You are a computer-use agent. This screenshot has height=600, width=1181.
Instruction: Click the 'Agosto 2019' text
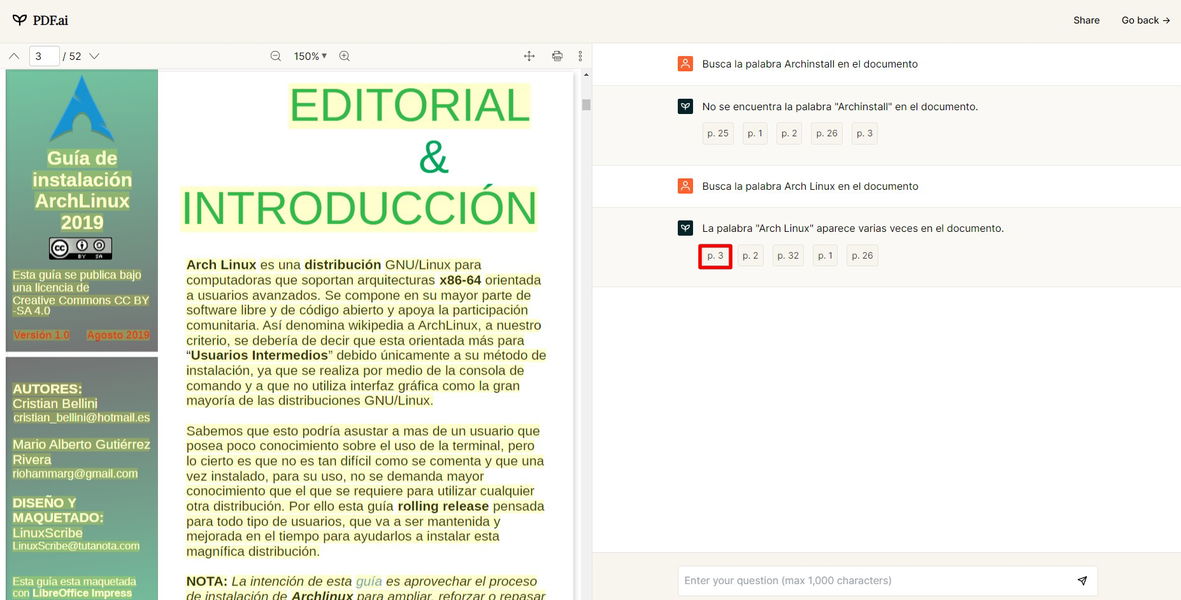tap(118, 335)
